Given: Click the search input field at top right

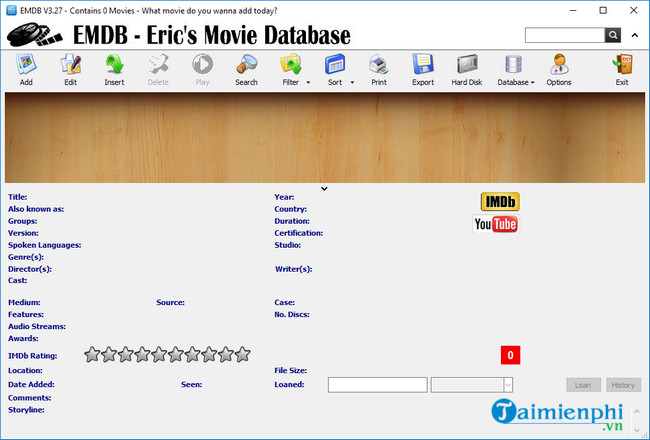Looking at the screenshot, I should coord(564,35).
